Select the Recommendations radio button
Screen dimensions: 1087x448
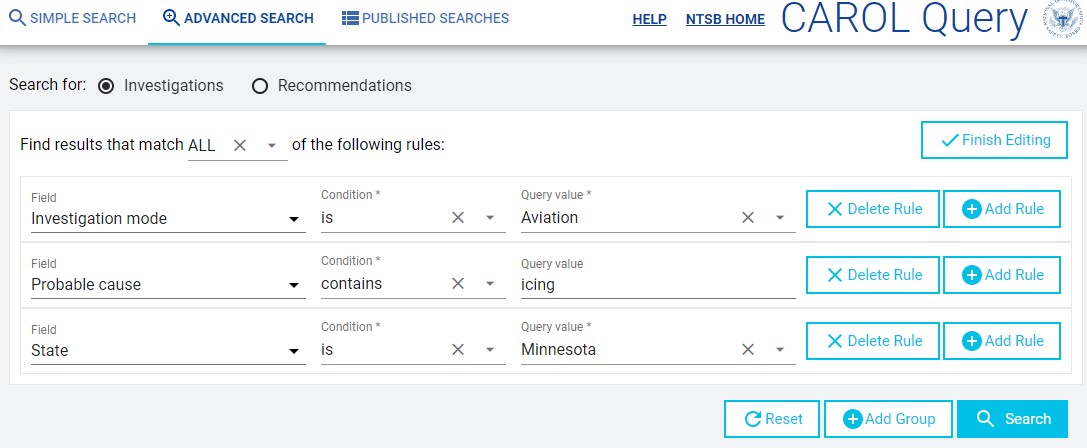pyautogui.click(x=260, y=86)
